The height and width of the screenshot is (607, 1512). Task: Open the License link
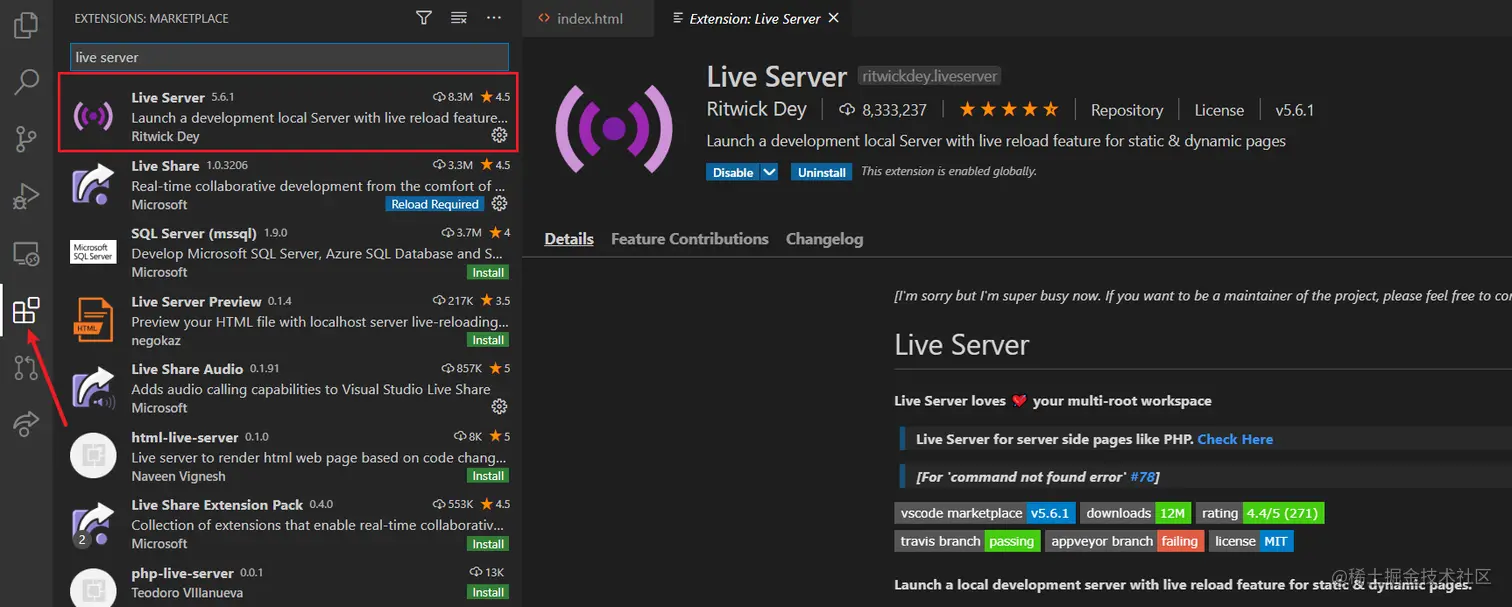pos(1219,110)
